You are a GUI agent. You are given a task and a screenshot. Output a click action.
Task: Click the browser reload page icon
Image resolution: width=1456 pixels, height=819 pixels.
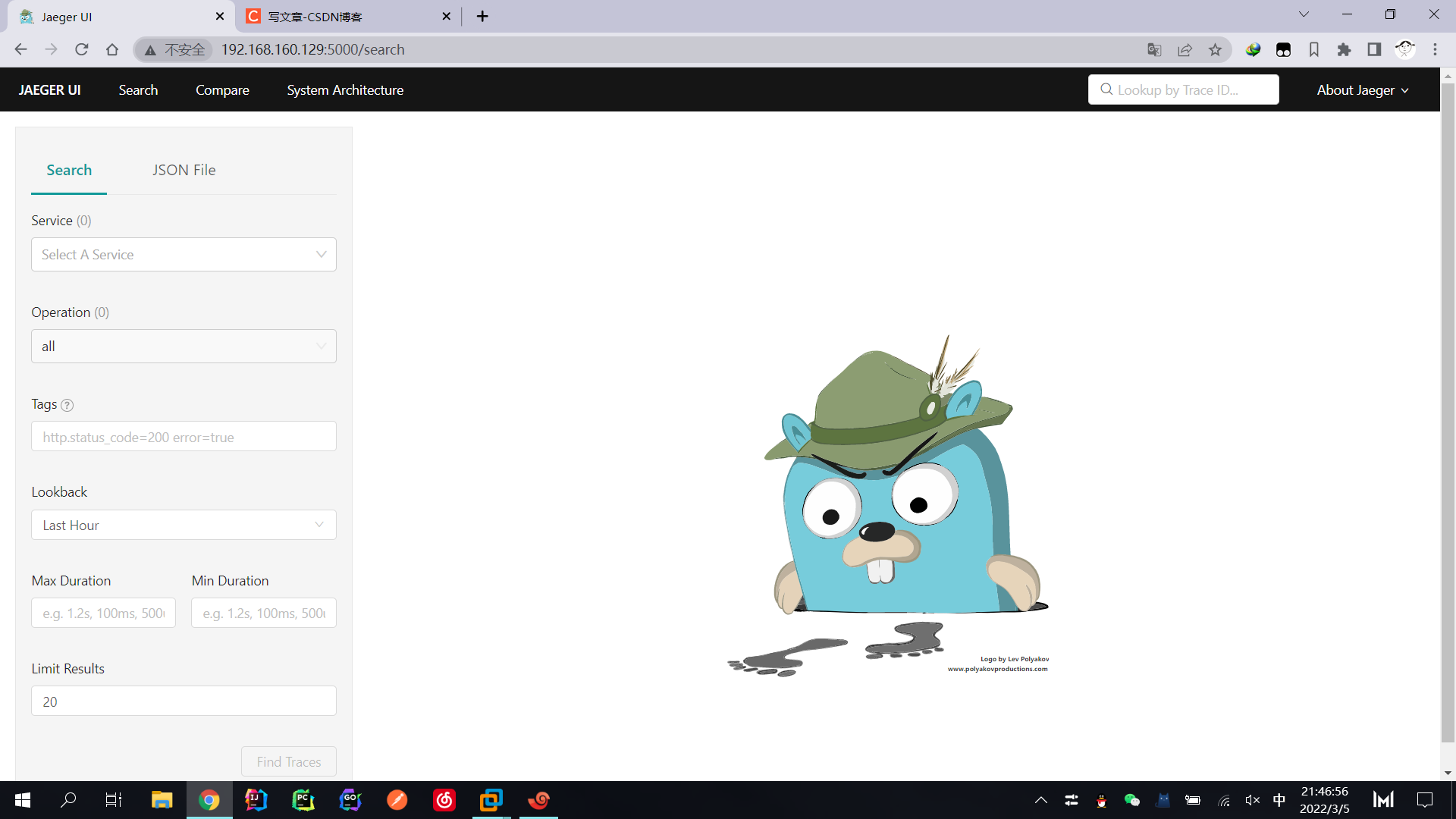tap(82, 50)
